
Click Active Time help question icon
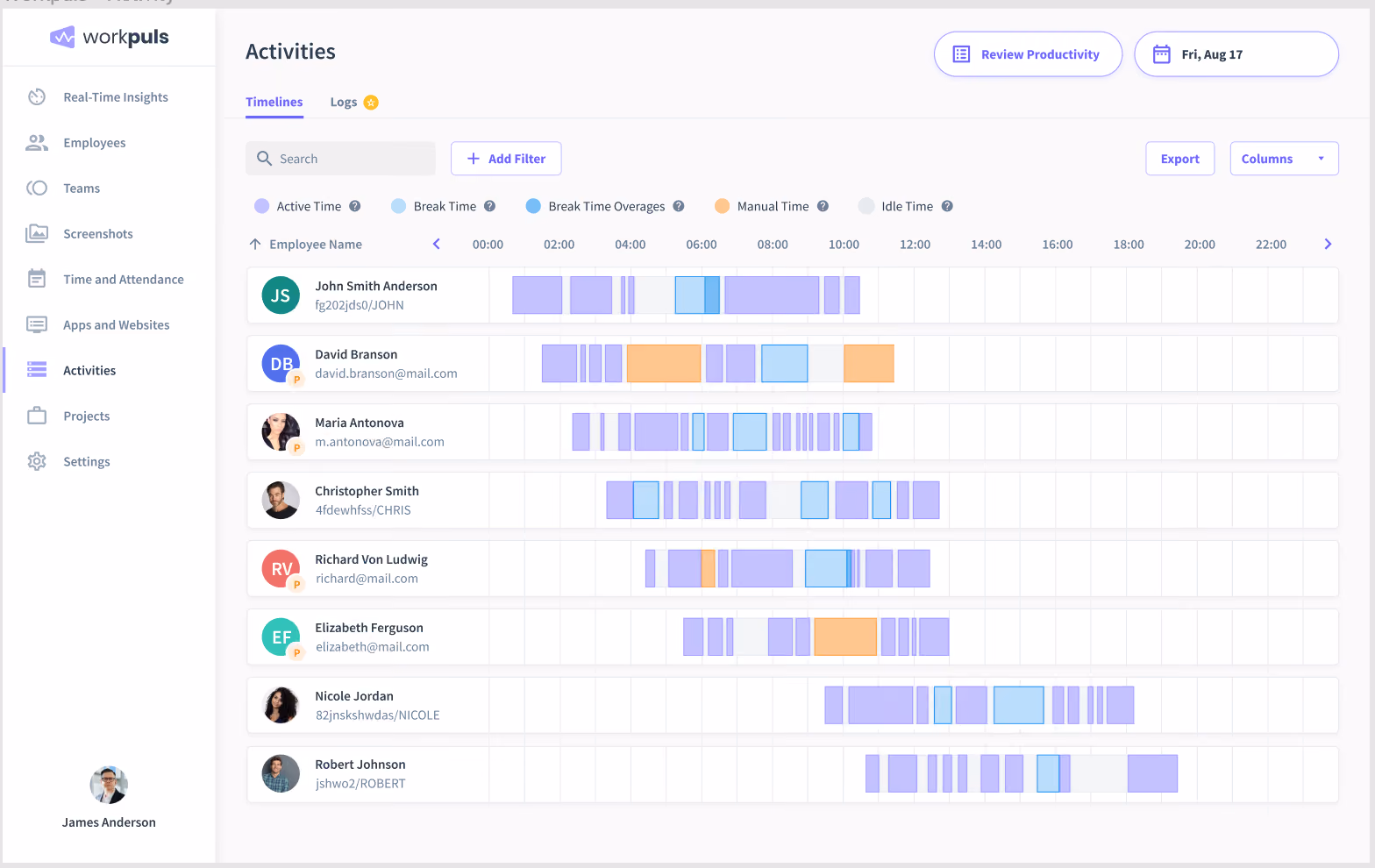[x=355, y=206]
